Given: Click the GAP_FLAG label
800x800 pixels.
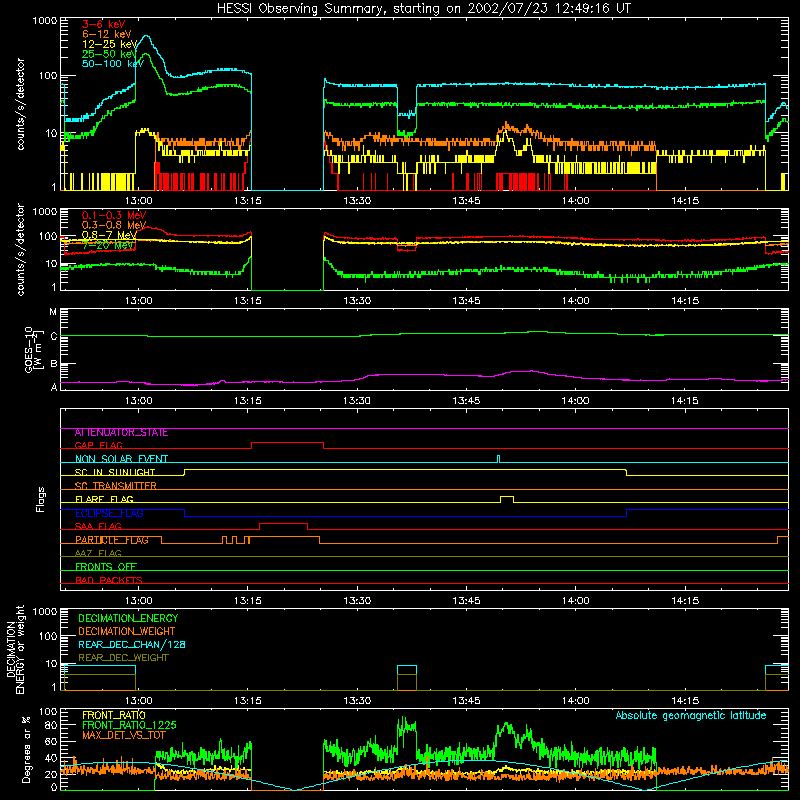Looking at the screenshot, I should point(98,445).
